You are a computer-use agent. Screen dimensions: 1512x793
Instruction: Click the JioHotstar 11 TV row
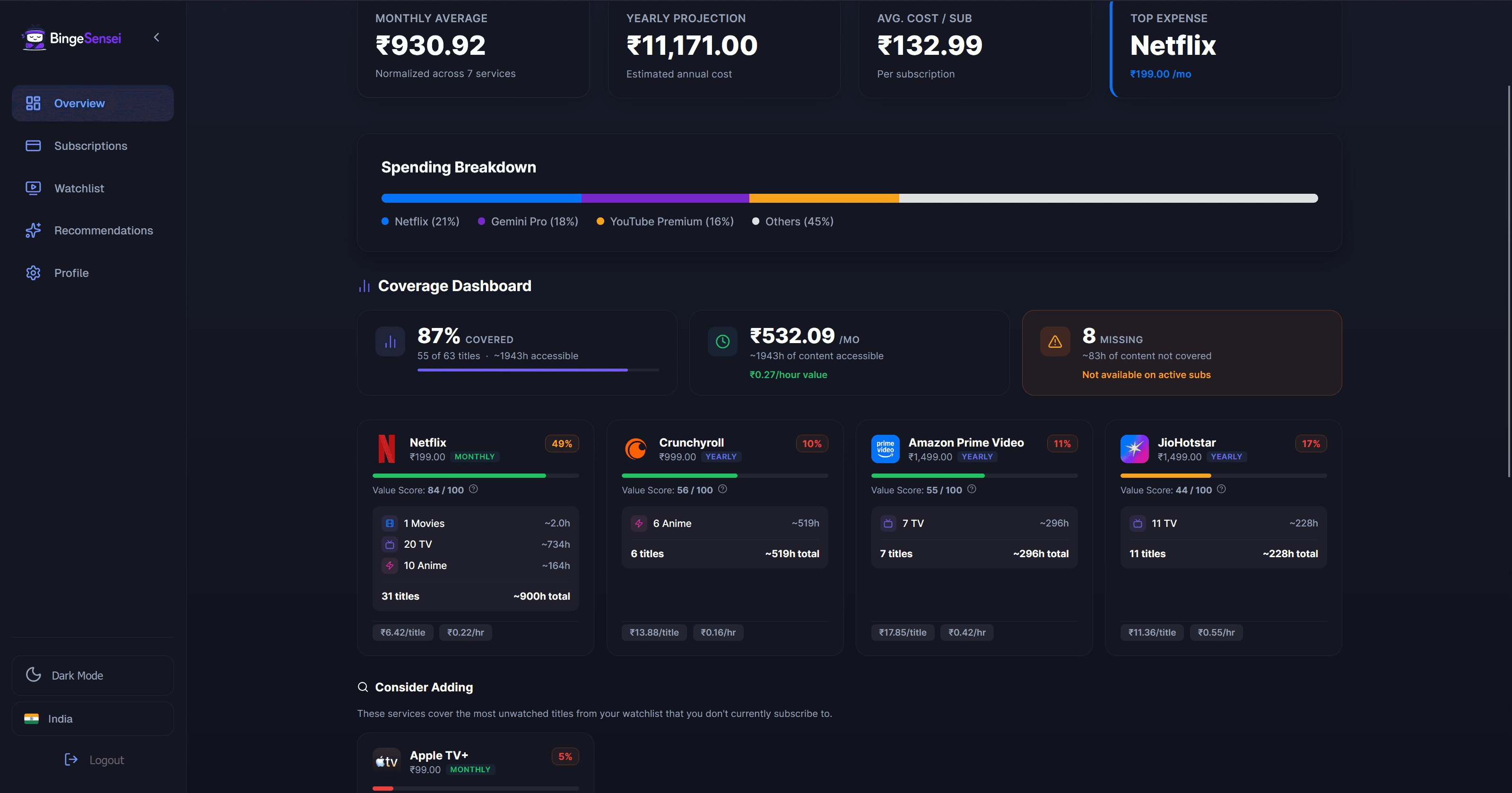point(1224,523)
